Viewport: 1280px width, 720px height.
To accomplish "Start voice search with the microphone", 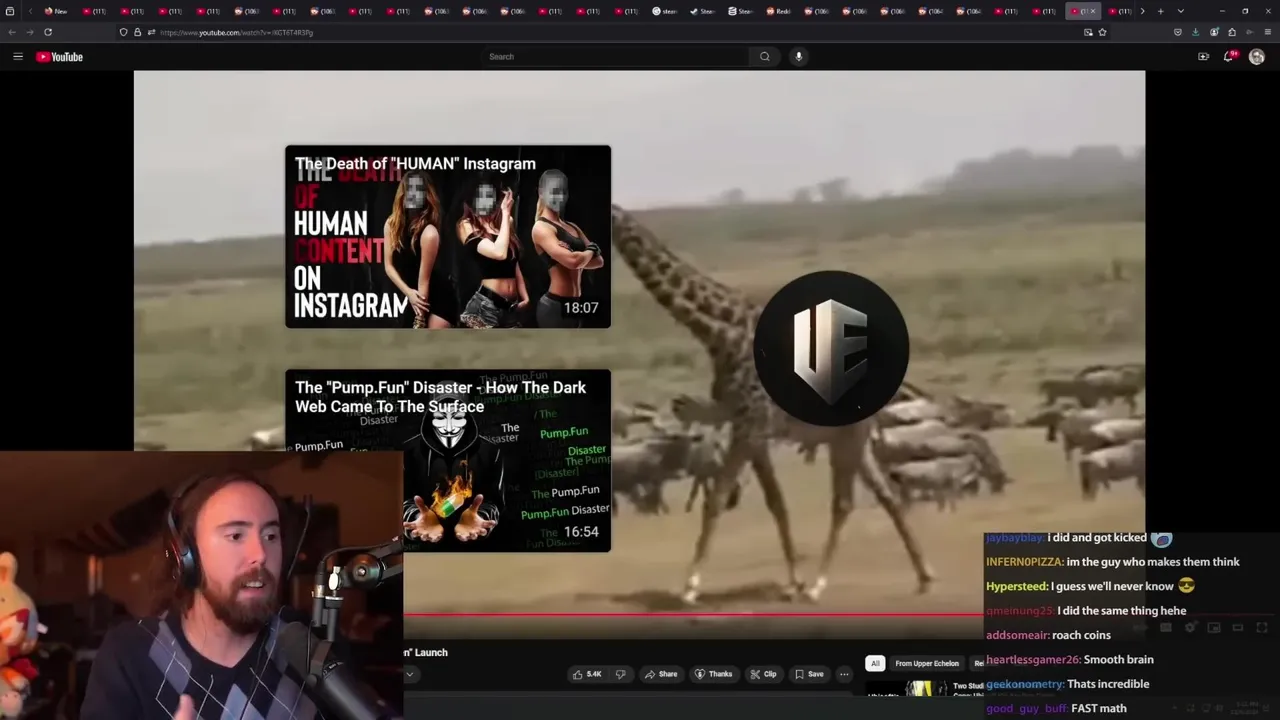I will click(x=798, y=57).
